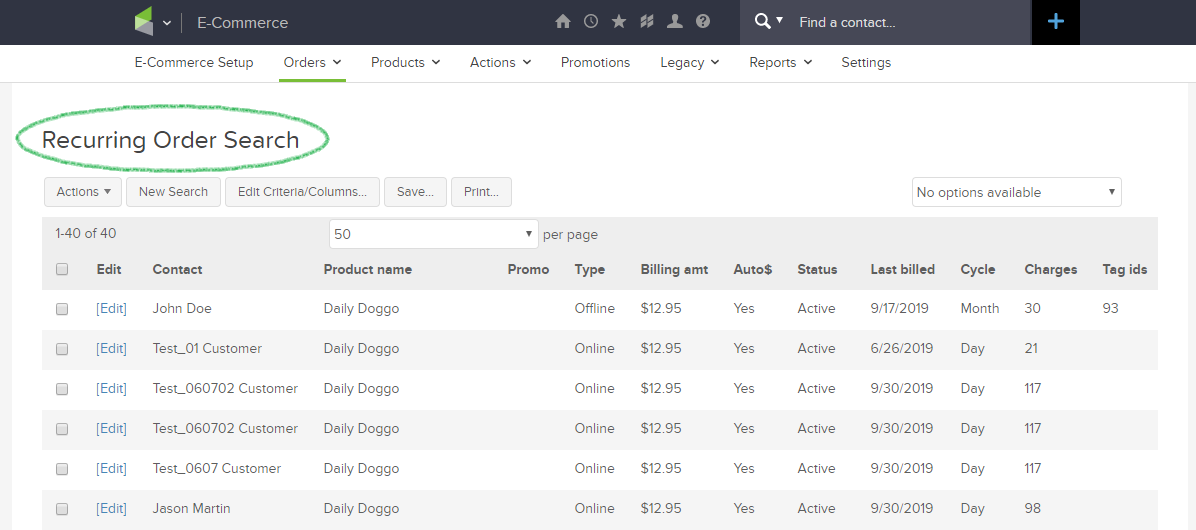Click the green Keap logo icon
The height and width of the screenshot is (530, 1196).
pyautogui.click(x=144, y=21)
